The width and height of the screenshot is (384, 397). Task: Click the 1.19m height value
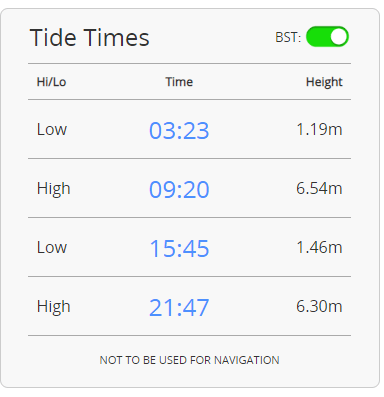point(319,129)
